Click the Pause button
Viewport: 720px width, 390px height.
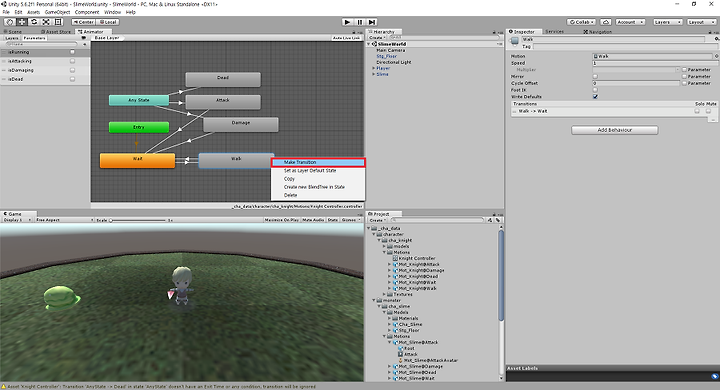[360, 22]
